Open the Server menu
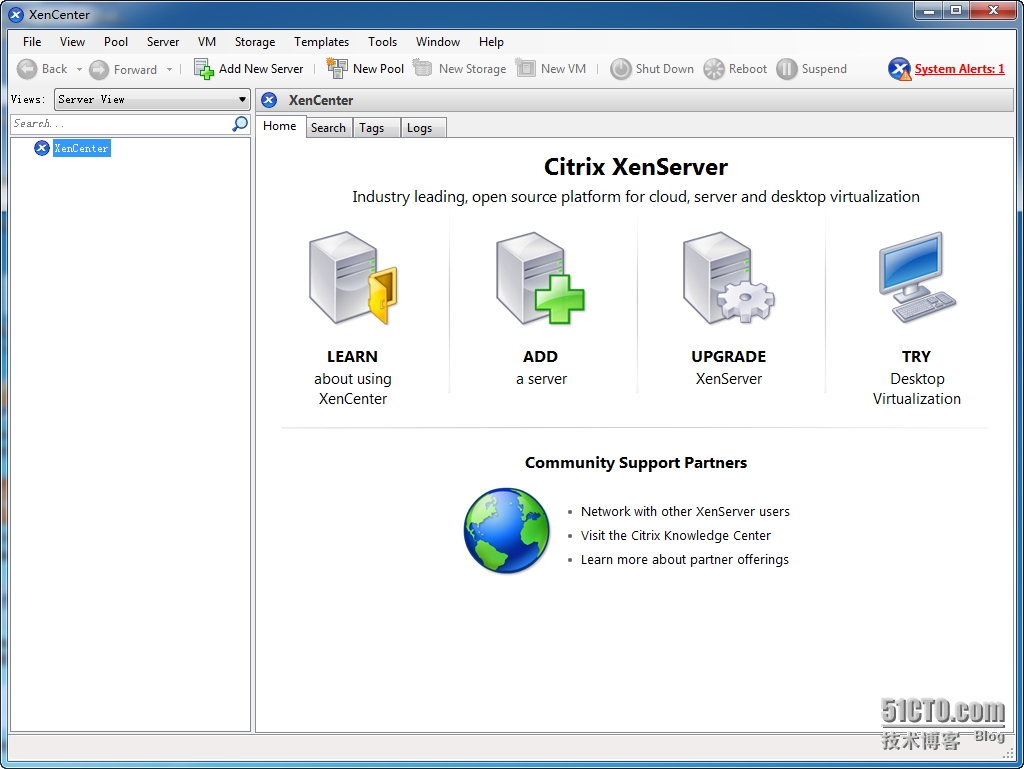 click(x=163, y=42)
